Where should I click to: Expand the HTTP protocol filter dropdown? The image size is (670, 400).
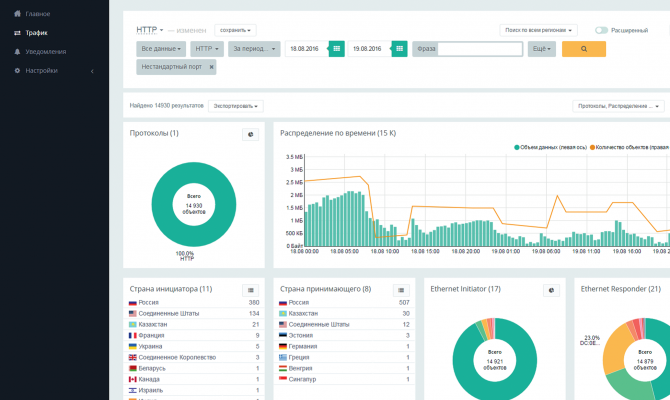[207, 49]
